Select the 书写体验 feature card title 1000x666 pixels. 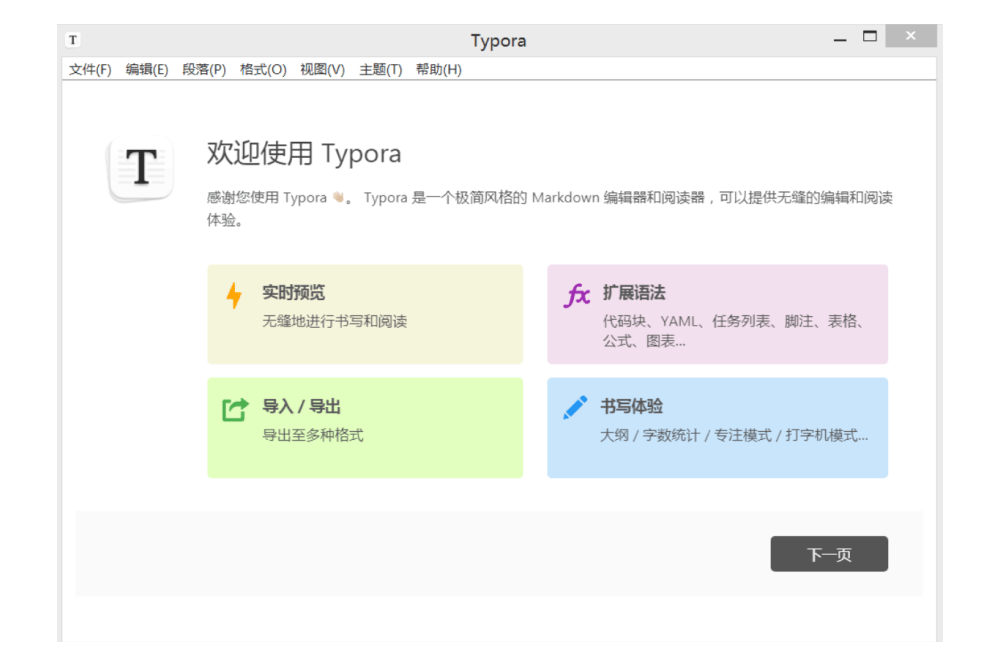point(631,407)
